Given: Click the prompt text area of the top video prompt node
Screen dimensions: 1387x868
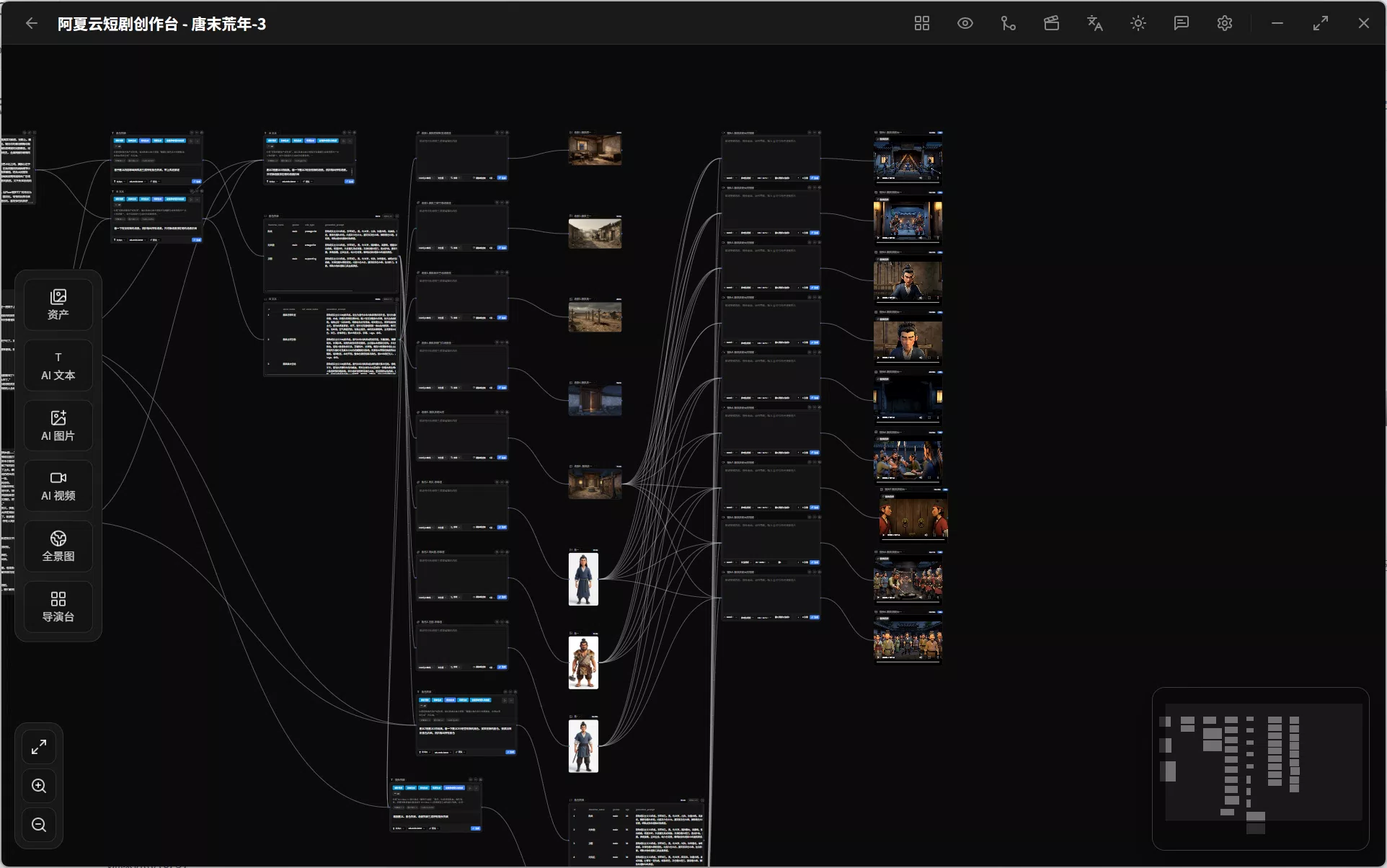Looking at the screenshot, I should (x=771, y=154).
